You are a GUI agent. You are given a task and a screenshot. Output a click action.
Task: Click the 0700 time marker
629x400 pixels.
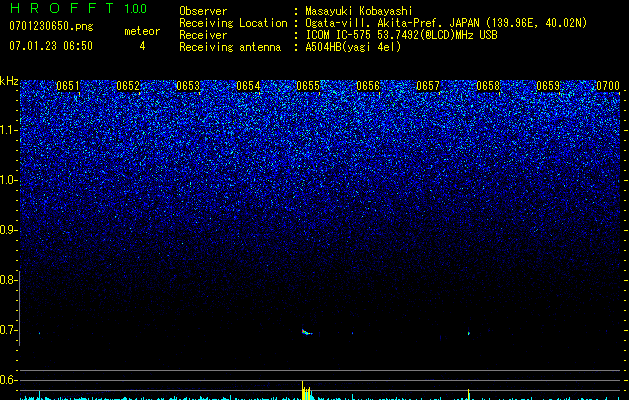coord(608,86)
